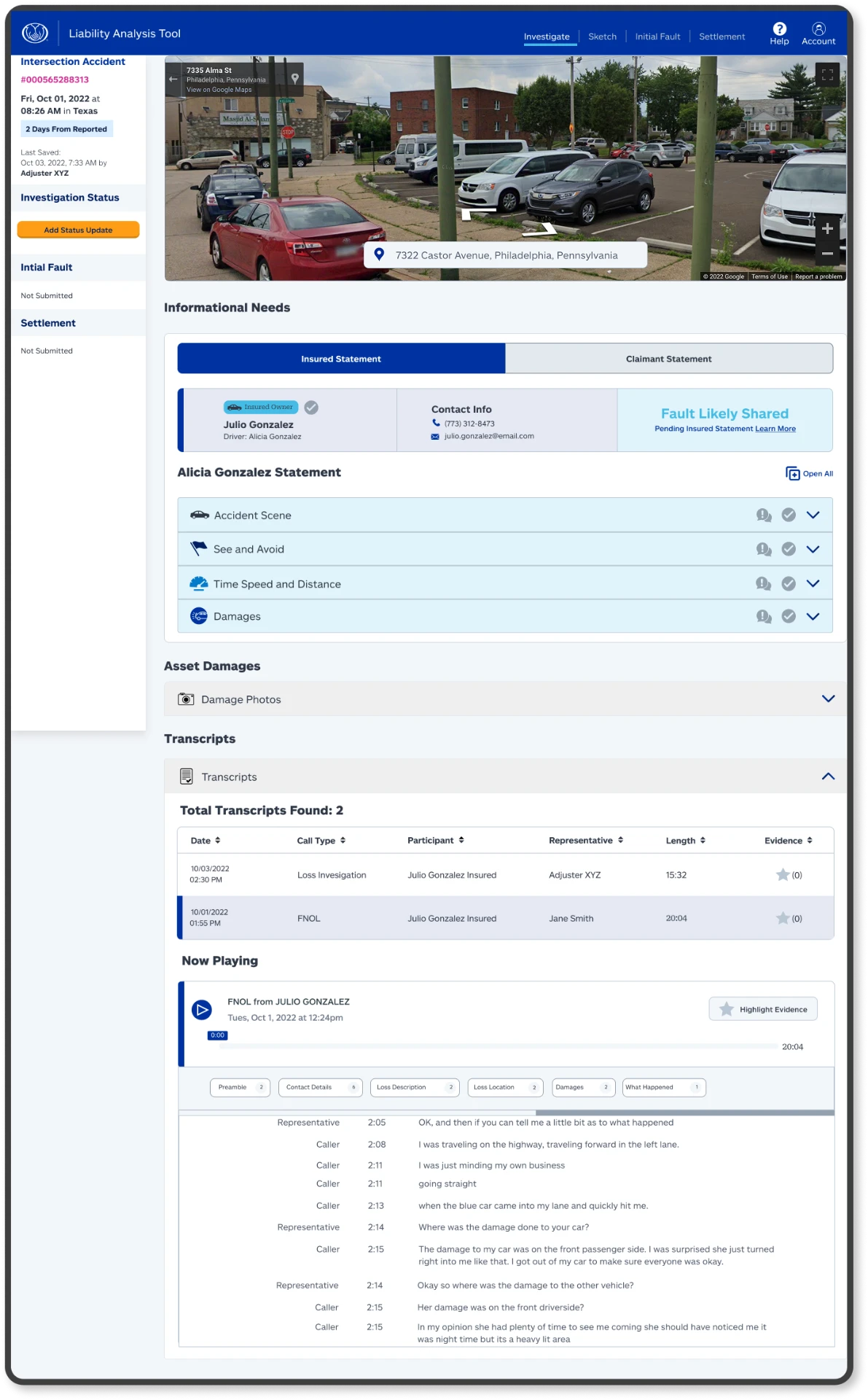Click the car icon in Accident Scene row
The height and width of the screenshot is (1400, 868).
pos(200,515)
